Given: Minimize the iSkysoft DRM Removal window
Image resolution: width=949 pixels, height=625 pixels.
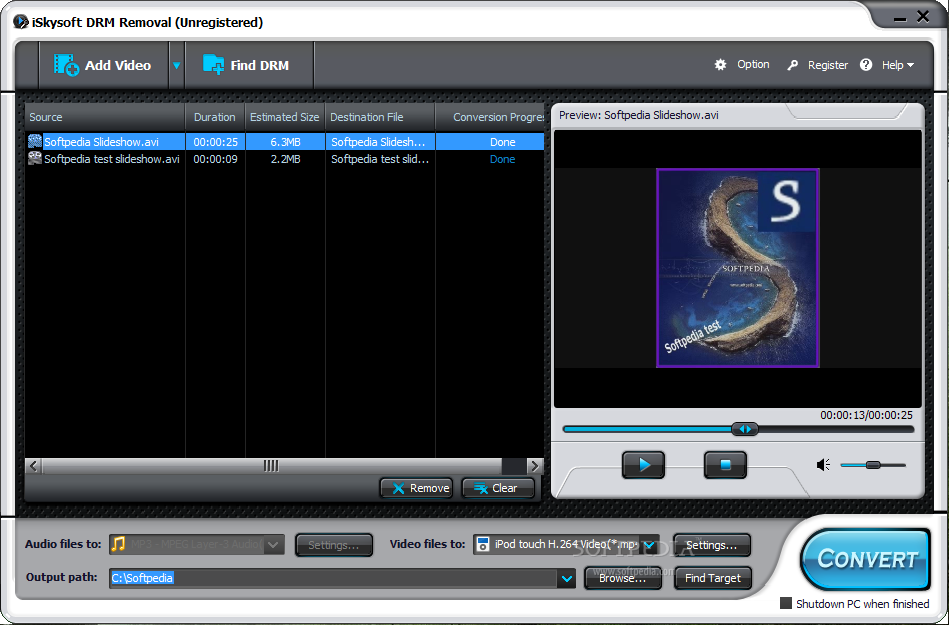Looking at the screenshot, I should (899, 18).
